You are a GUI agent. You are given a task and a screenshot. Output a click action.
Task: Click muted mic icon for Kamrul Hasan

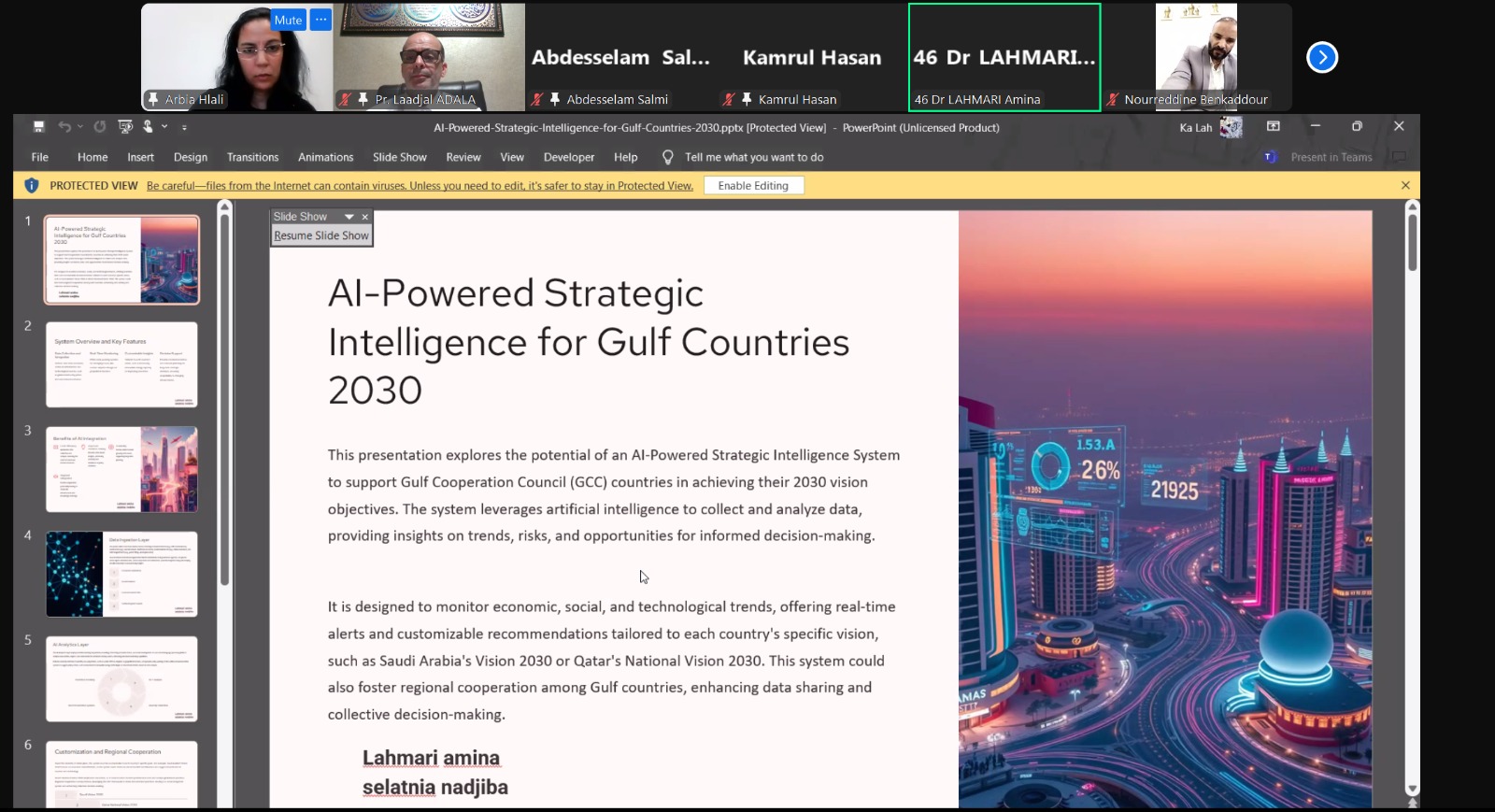point(728,99)
